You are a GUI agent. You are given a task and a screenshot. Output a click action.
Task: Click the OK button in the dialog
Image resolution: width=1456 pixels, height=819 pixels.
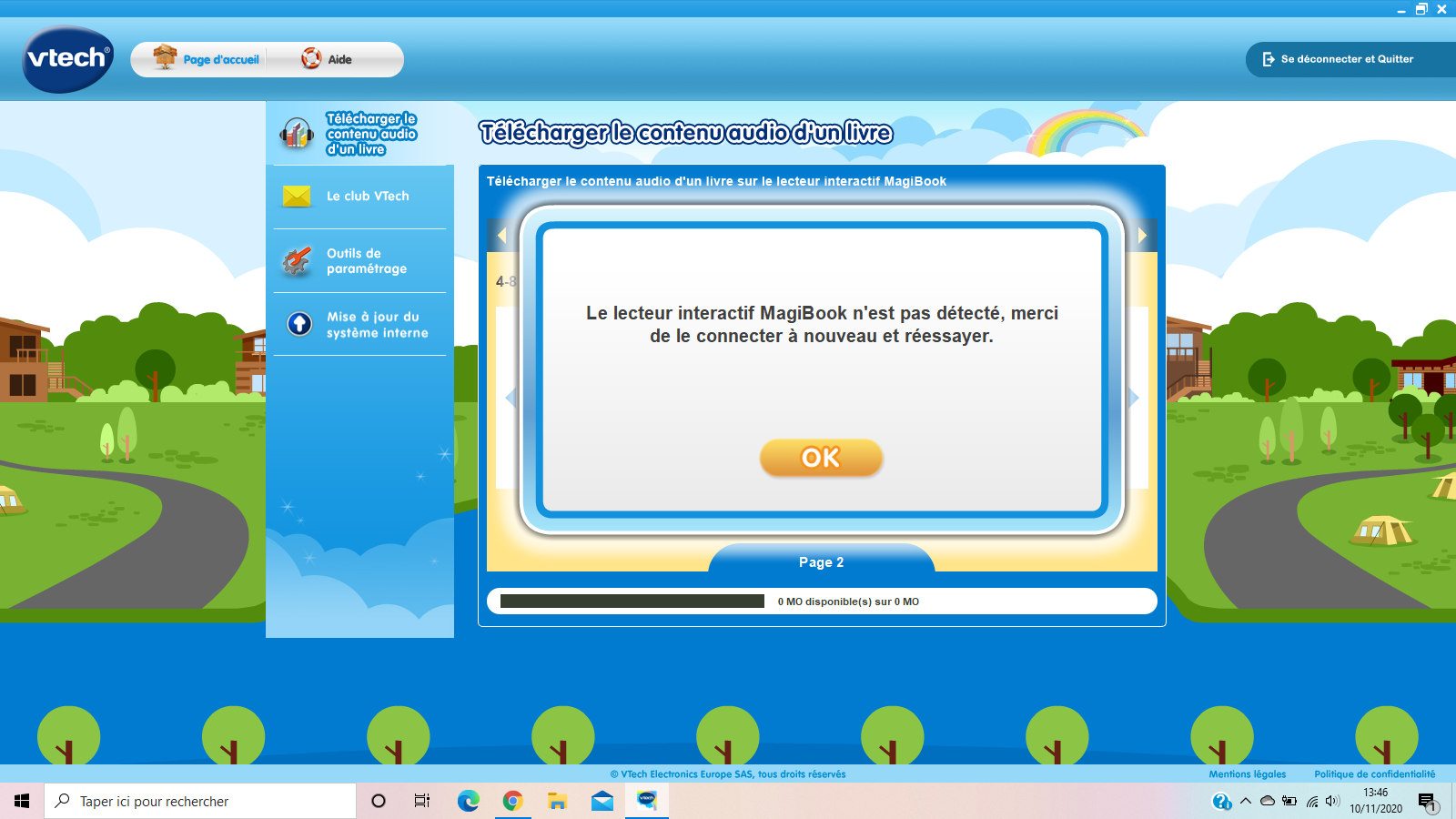(x=821, y=458)
